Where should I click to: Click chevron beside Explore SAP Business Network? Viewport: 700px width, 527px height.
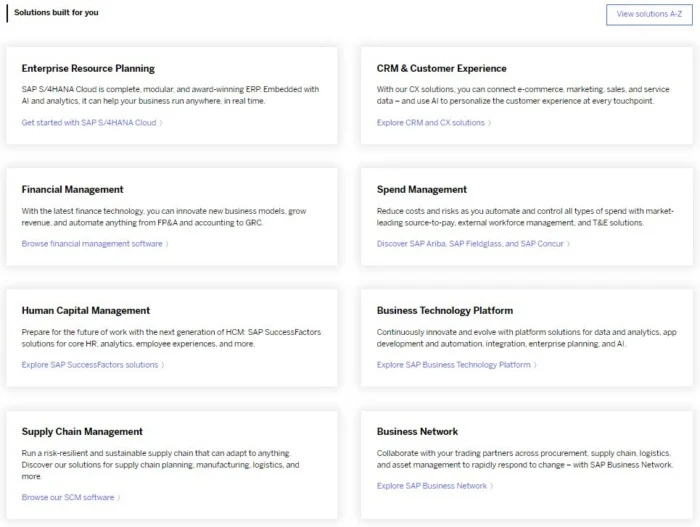point(492,486)
